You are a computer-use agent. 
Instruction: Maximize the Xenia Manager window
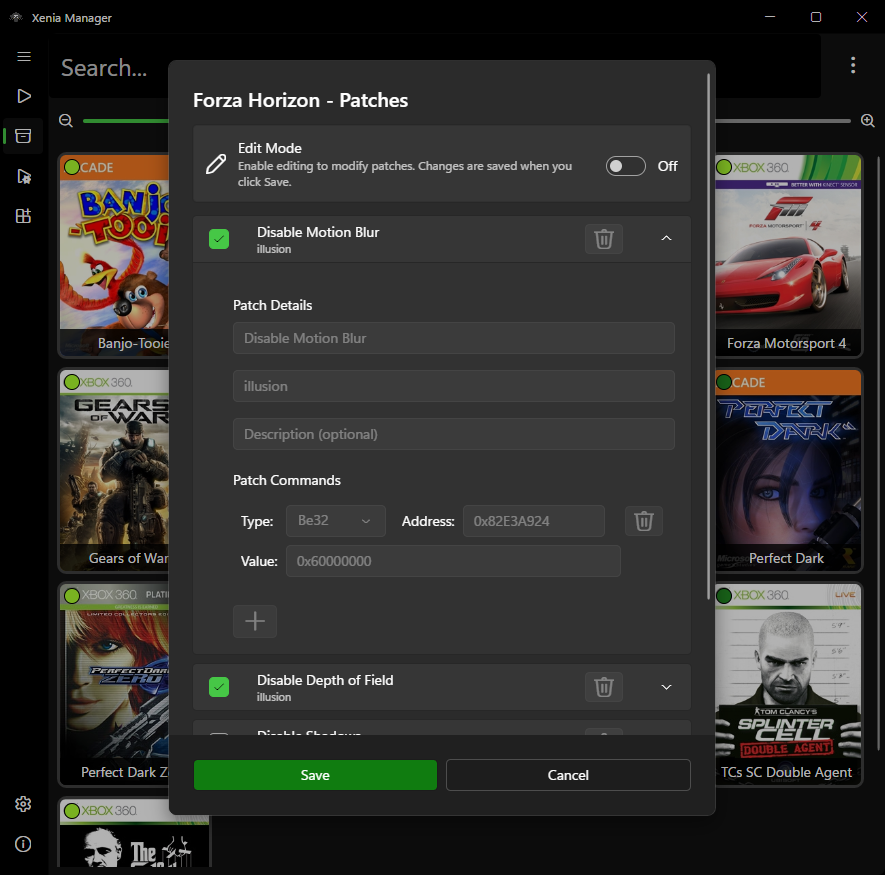point(816,17)
